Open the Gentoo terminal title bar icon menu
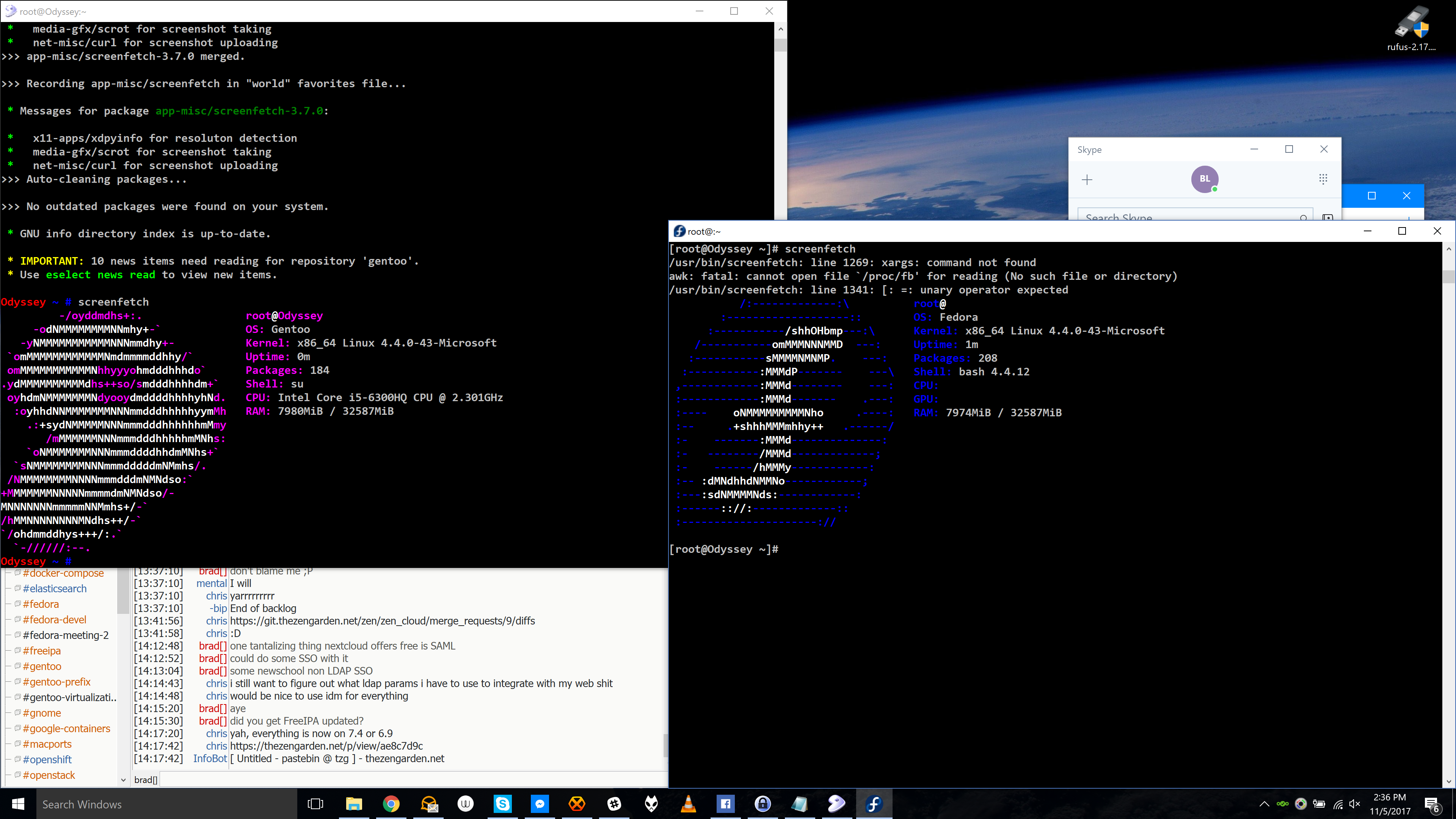The image size is (1456, 819). (x=10, y=11)
